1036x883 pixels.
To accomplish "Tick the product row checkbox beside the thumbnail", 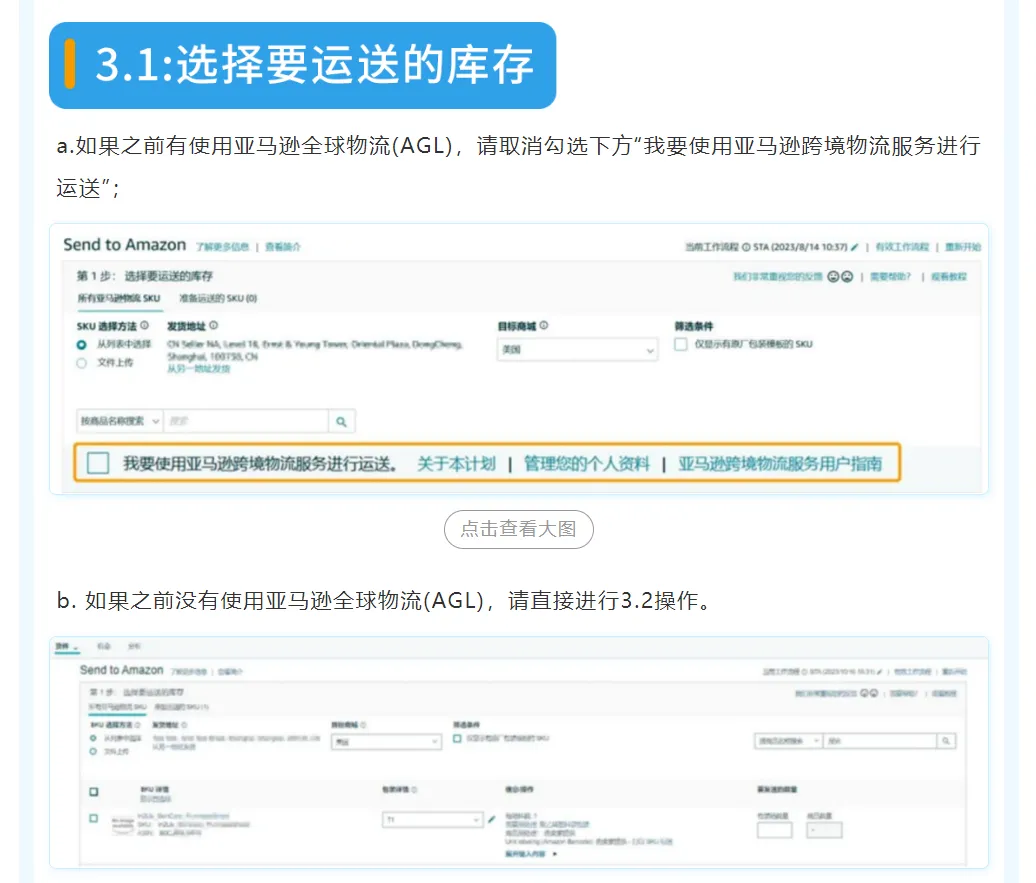I will (94, 818).
